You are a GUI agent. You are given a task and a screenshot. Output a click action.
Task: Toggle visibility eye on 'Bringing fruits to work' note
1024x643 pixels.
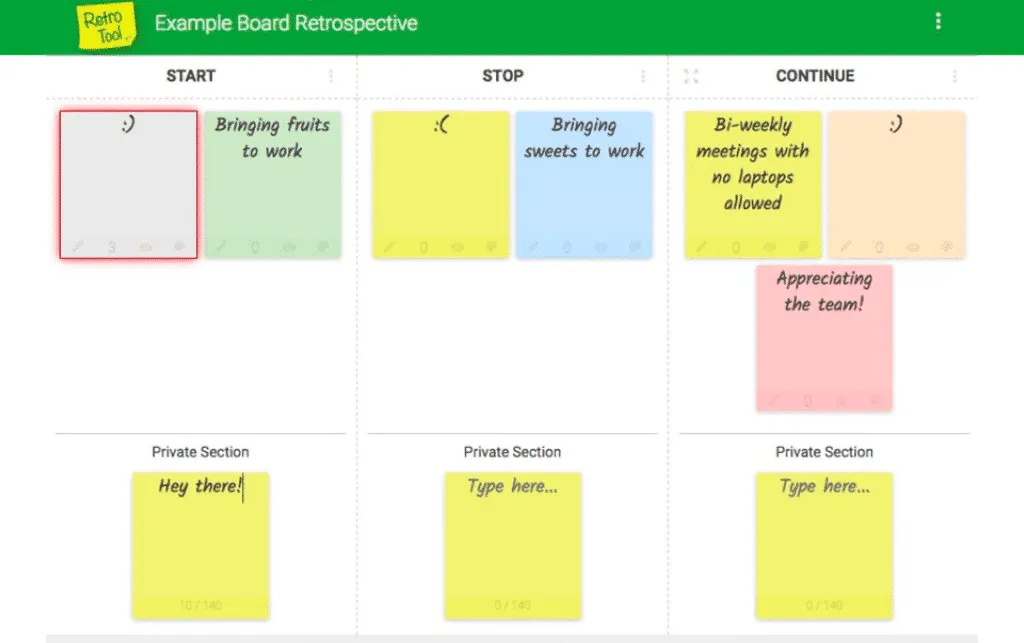[289, 247]
